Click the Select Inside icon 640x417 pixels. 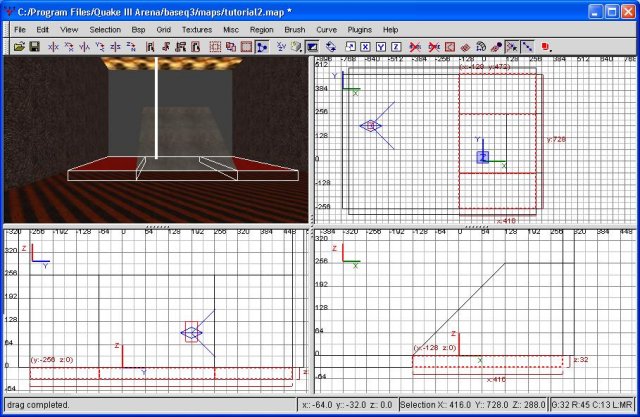point(196,47)
